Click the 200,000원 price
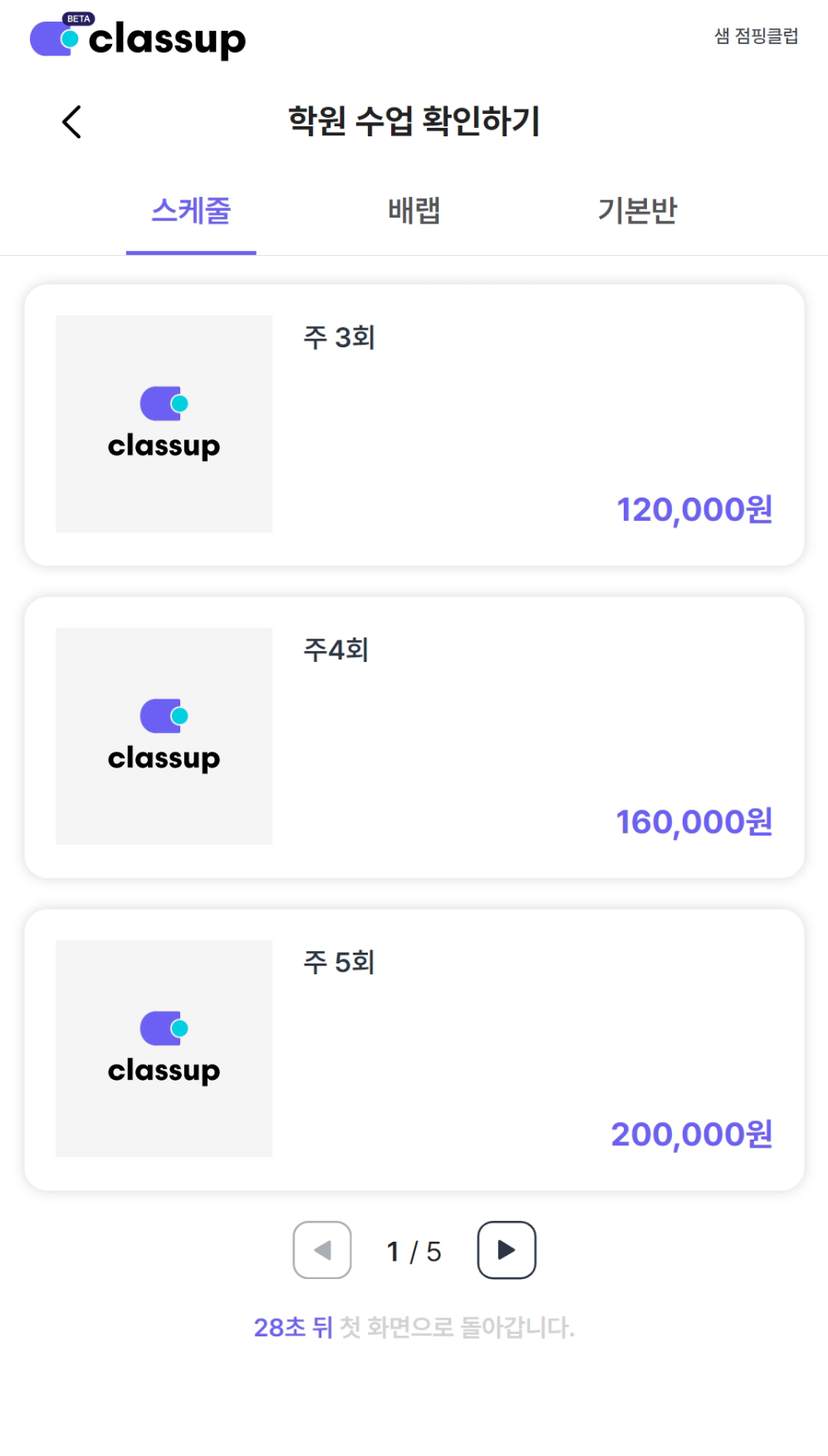 tap(692, 1134)
